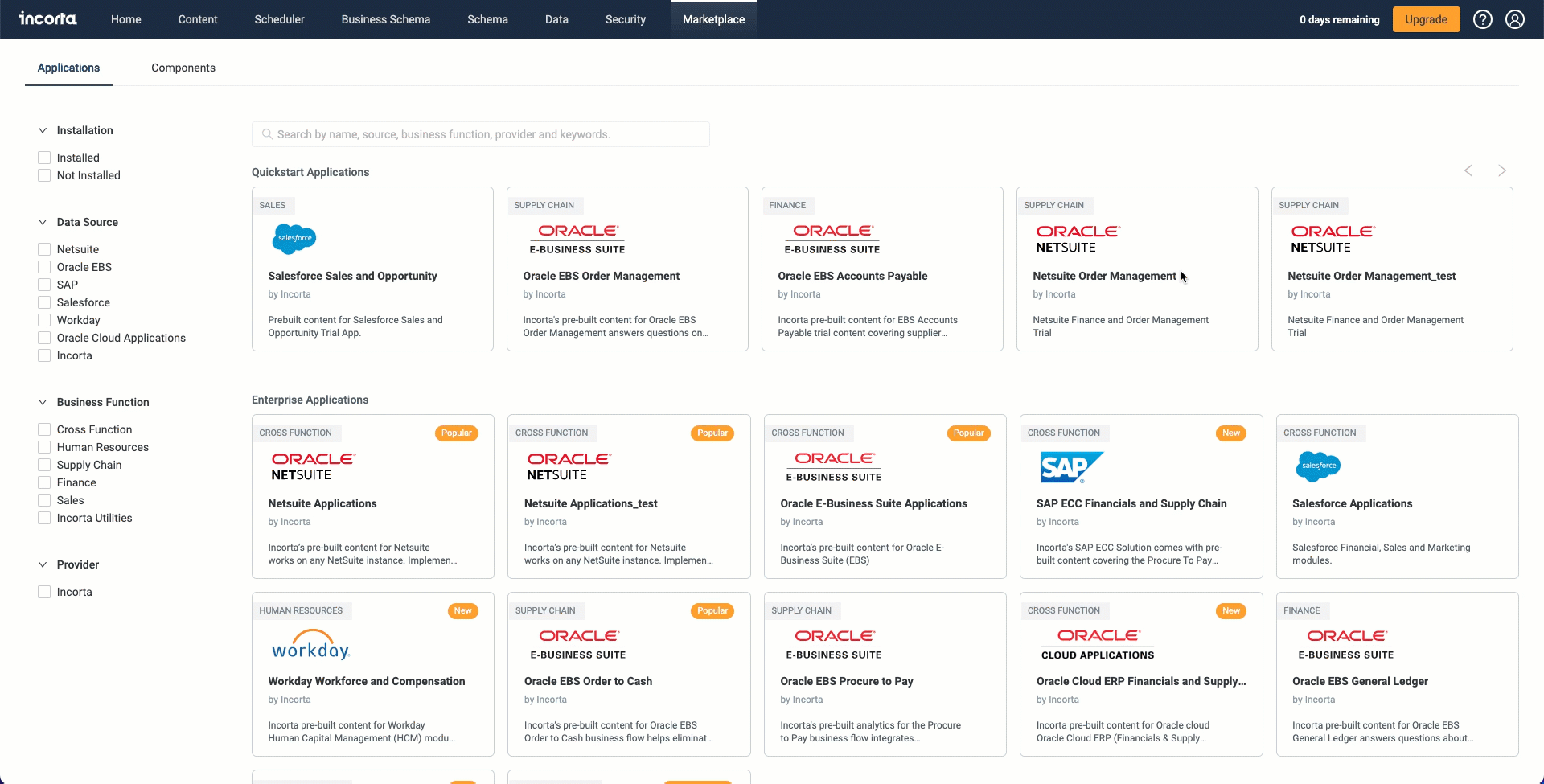The width and height of the screenshot is (1544, 784).
Task: Check the Finance business function filter
Action: point(44,482)
